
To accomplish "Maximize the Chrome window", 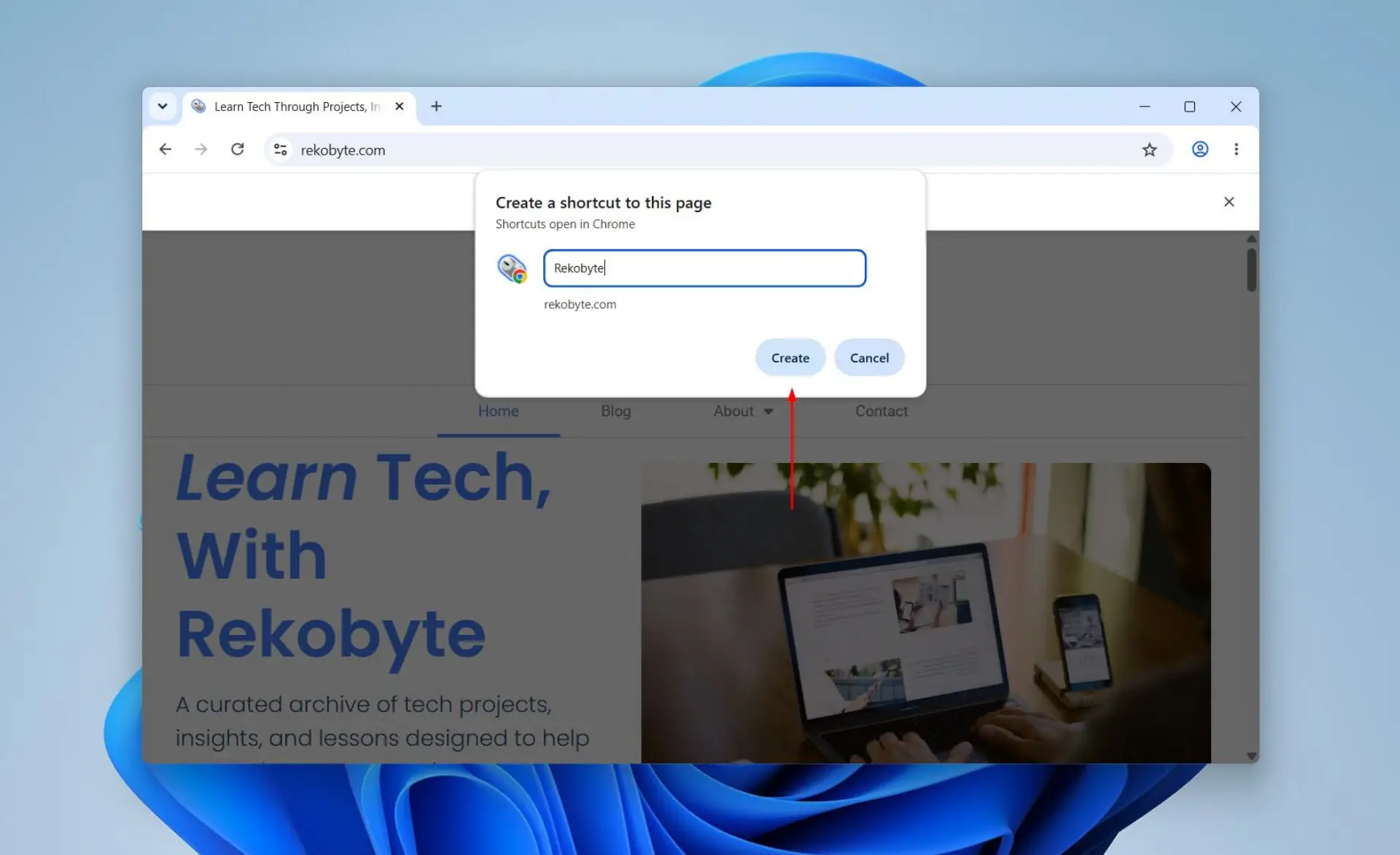I will pos(1190,106).
